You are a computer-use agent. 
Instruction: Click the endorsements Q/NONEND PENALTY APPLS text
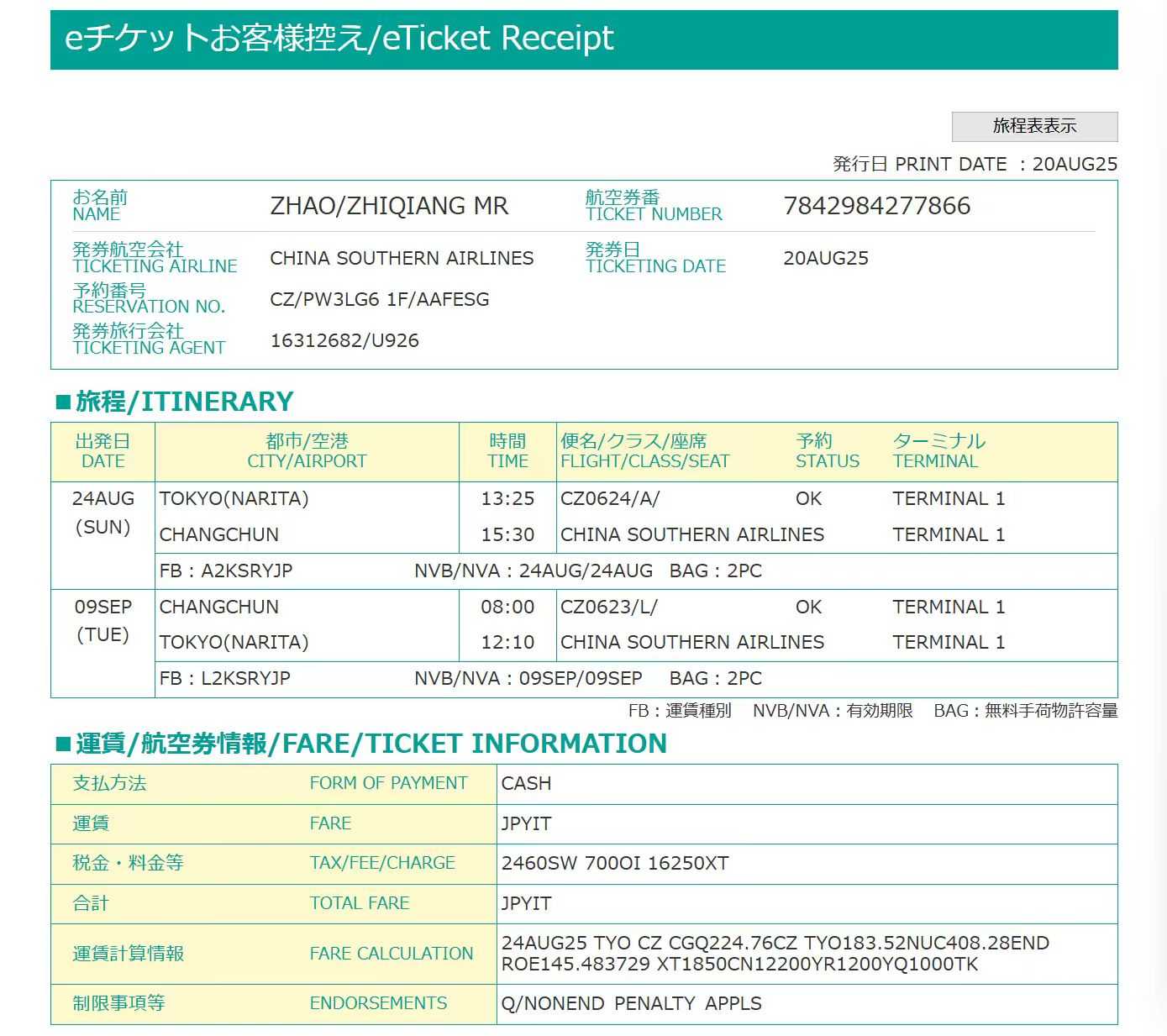[x=631, y=1003]
